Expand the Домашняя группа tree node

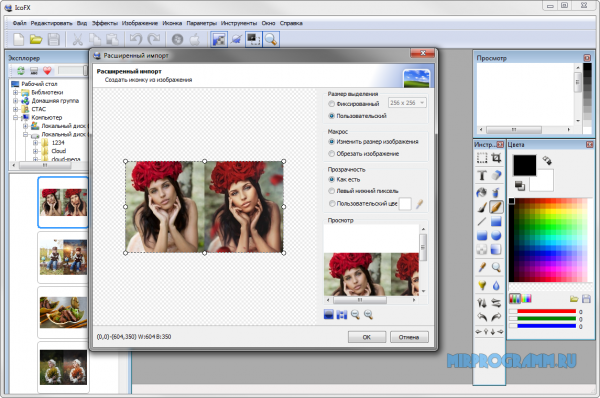click(15, 101)
